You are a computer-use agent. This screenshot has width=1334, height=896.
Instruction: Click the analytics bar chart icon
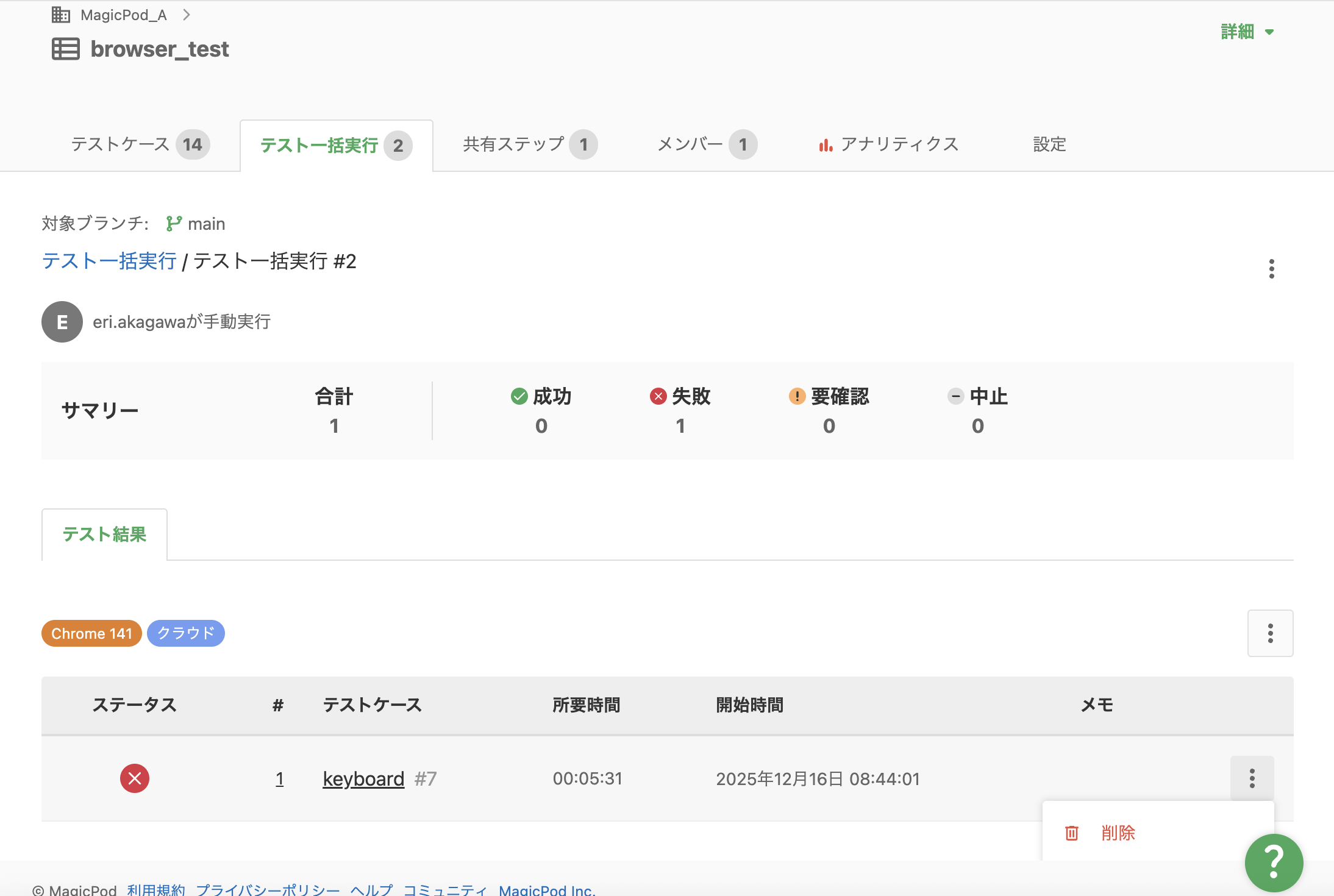click(x=826, y=145)
